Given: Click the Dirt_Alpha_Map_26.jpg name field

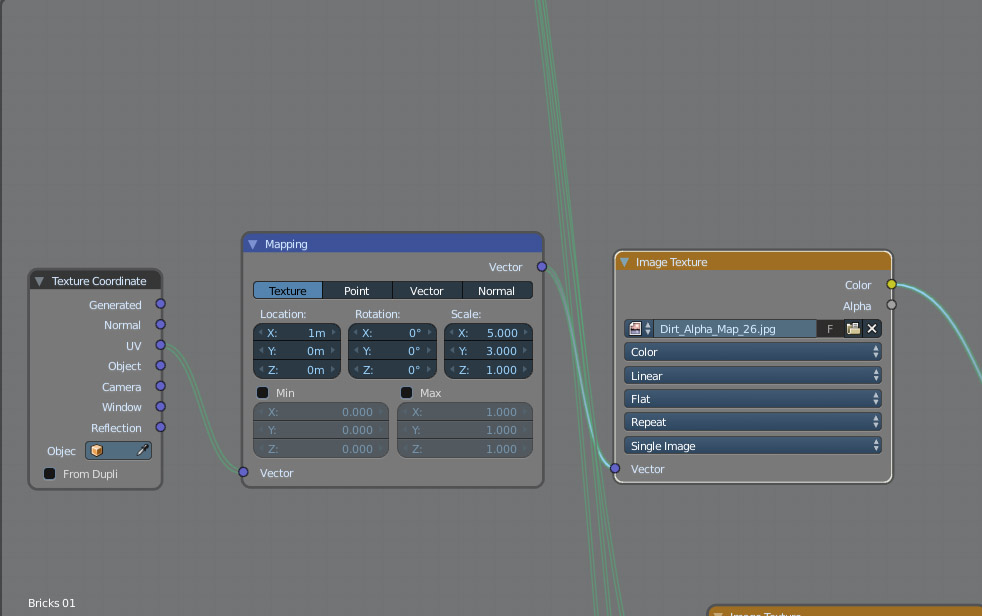Looking at the screenshot, I should click(x=735, y=328).
